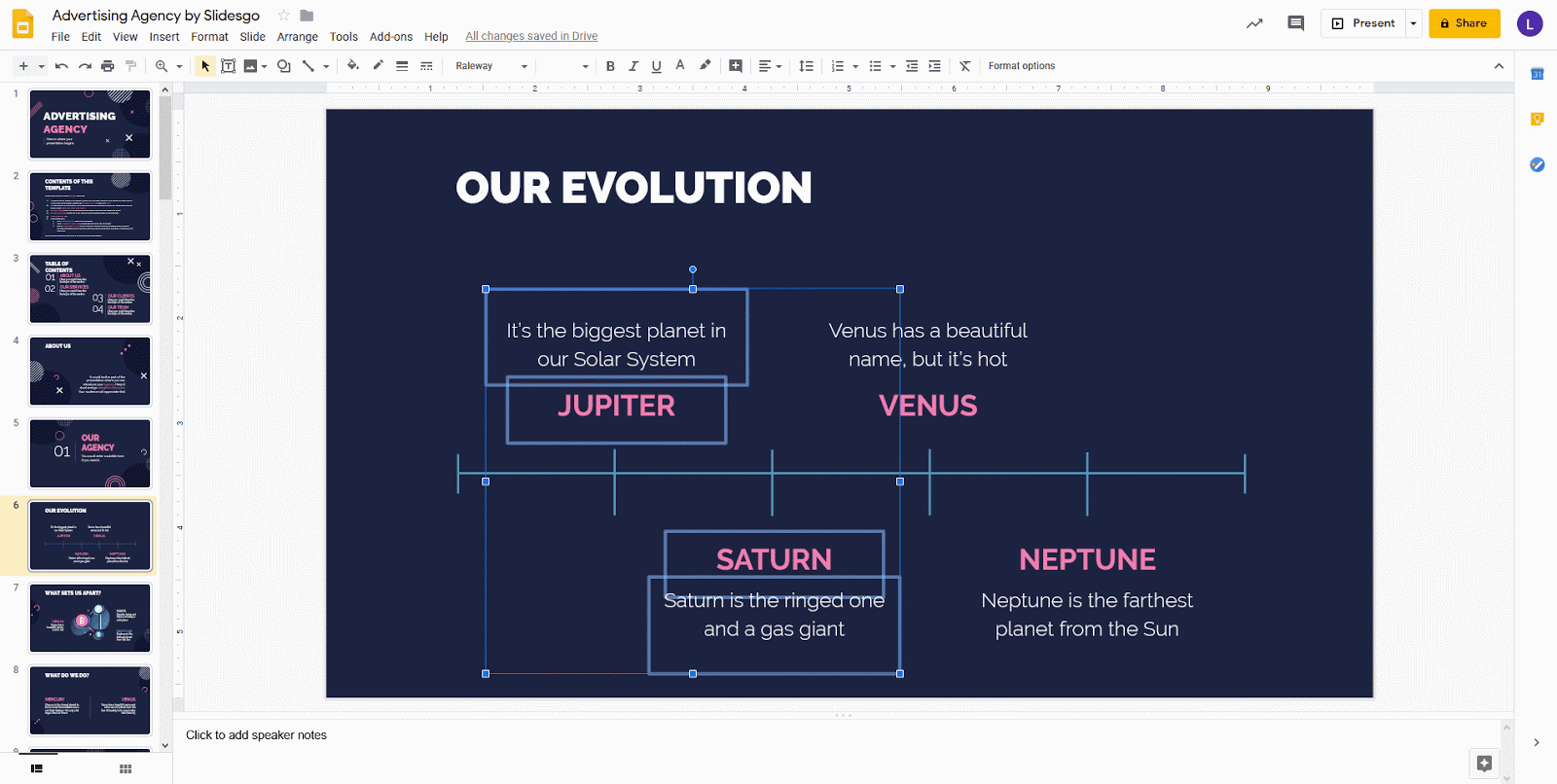Click the highlight color marker icon
Image resolution: width=1557 pixels, height=784 pixels.
(x=705, y=66)
